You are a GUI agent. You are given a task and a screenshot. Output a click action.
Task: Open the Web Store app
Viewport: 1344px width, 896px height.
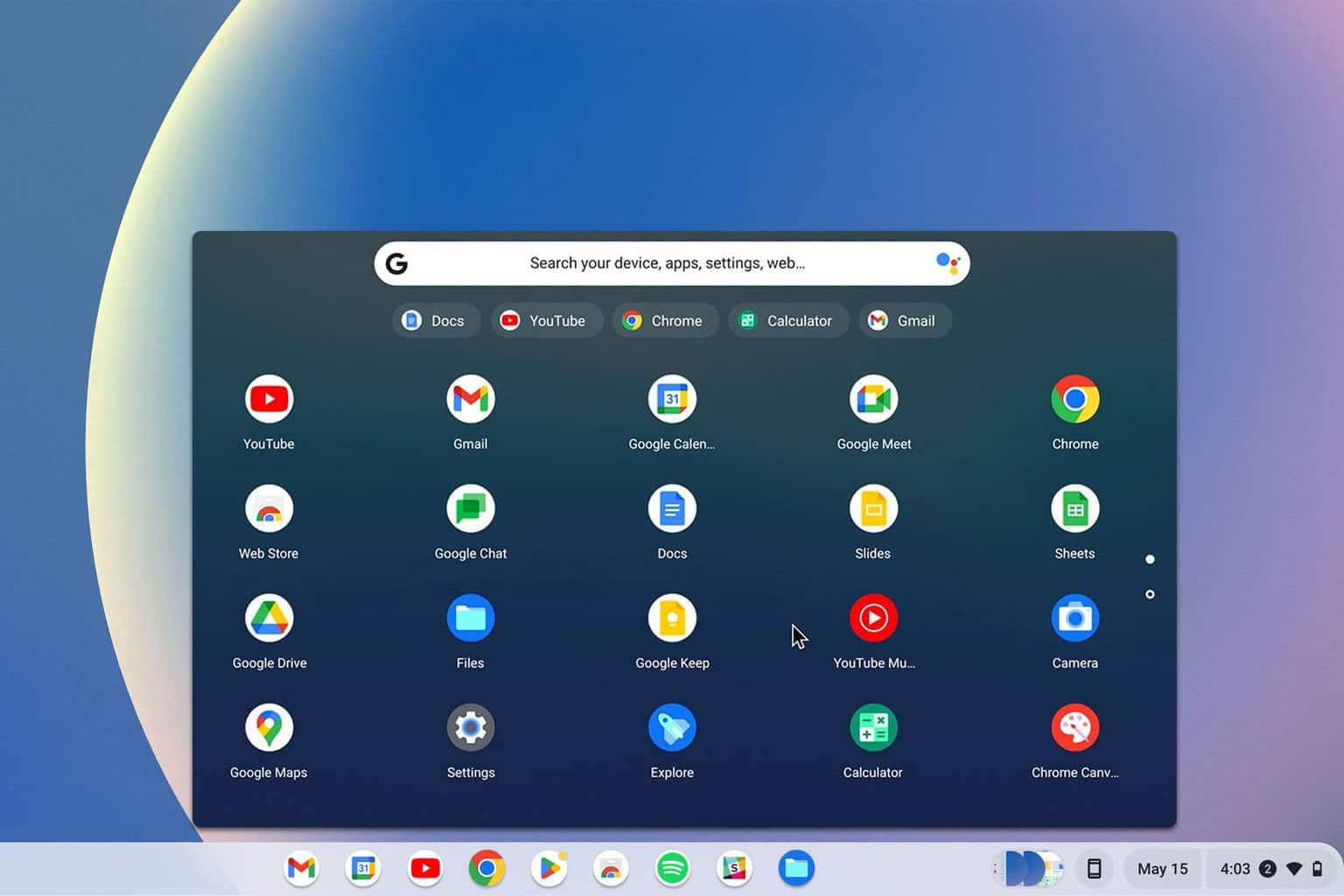tap(269, 508)
